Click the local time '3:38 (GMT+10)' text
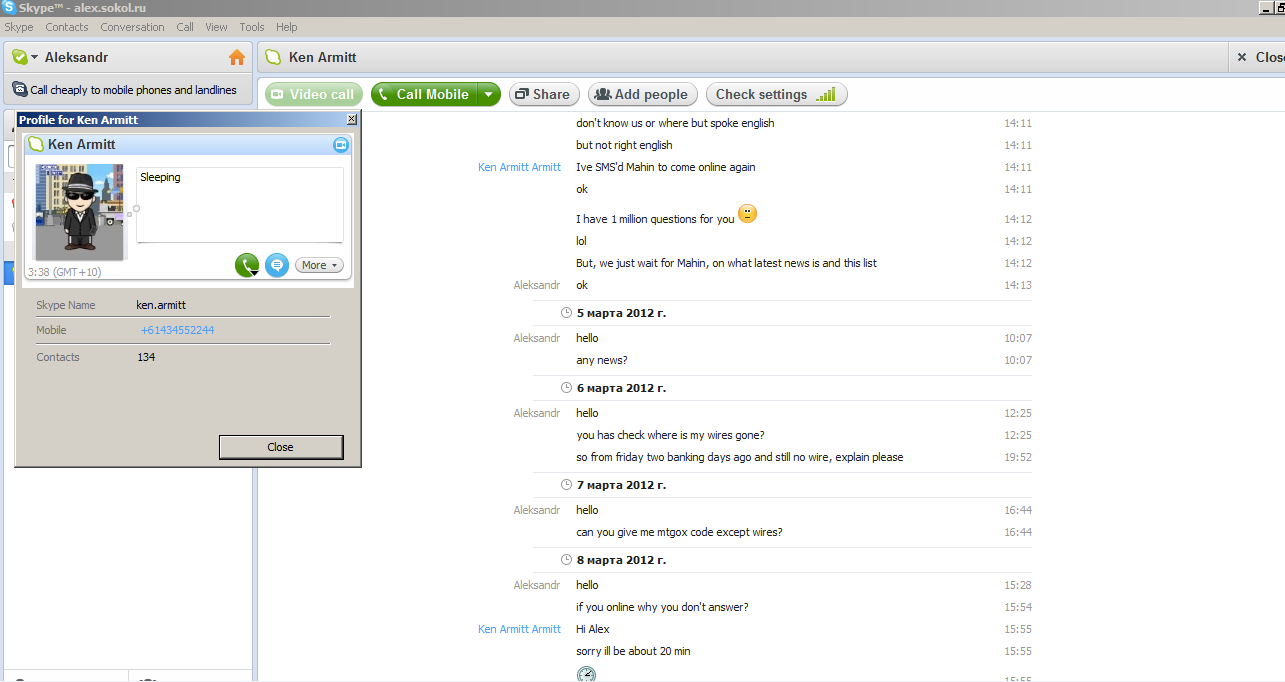1285x682 pixels. (64, 272)
